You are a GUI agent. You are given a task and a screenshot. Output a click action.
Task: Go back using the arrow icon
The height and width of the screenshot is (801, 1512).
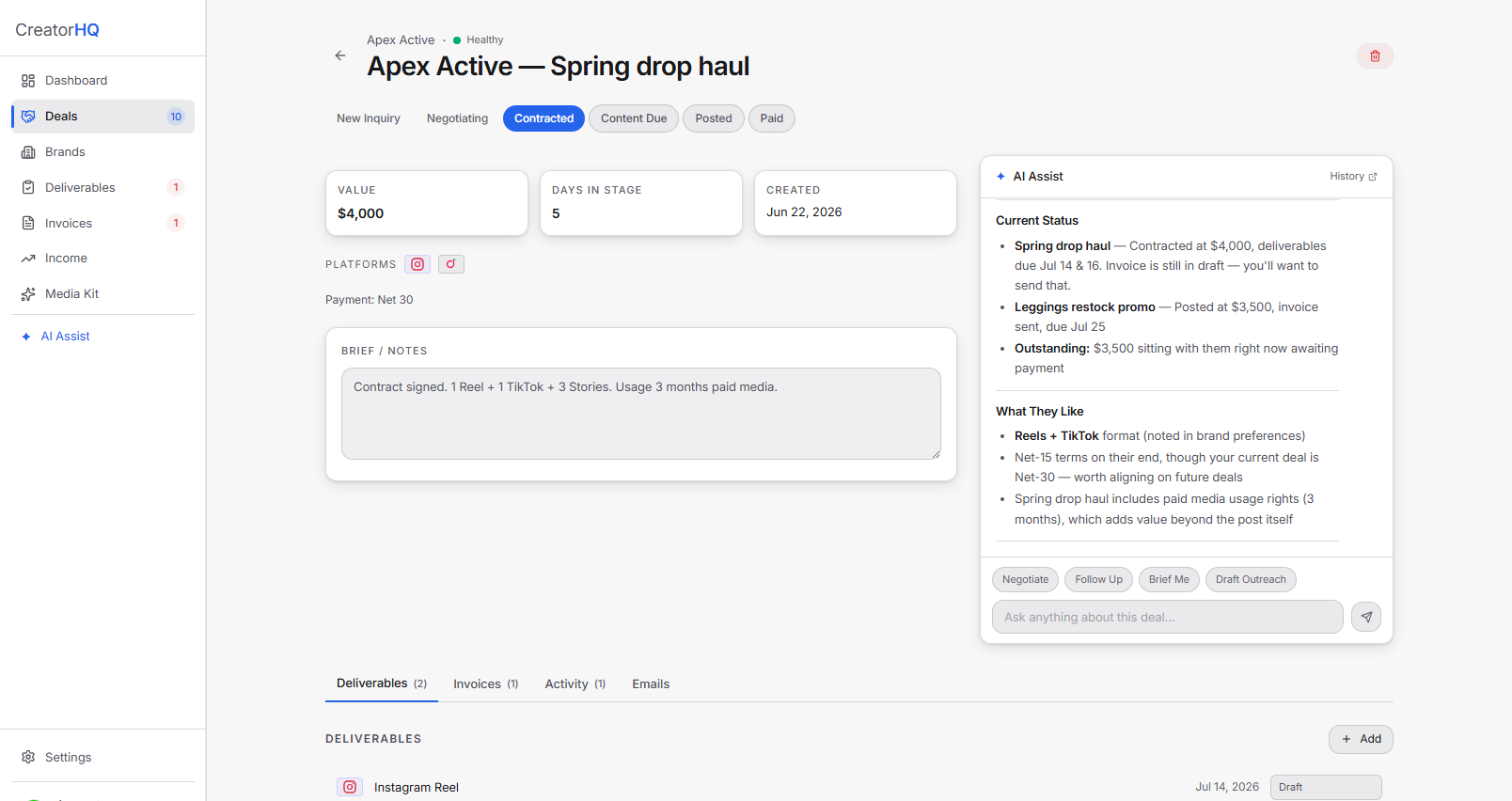(340, 55)
